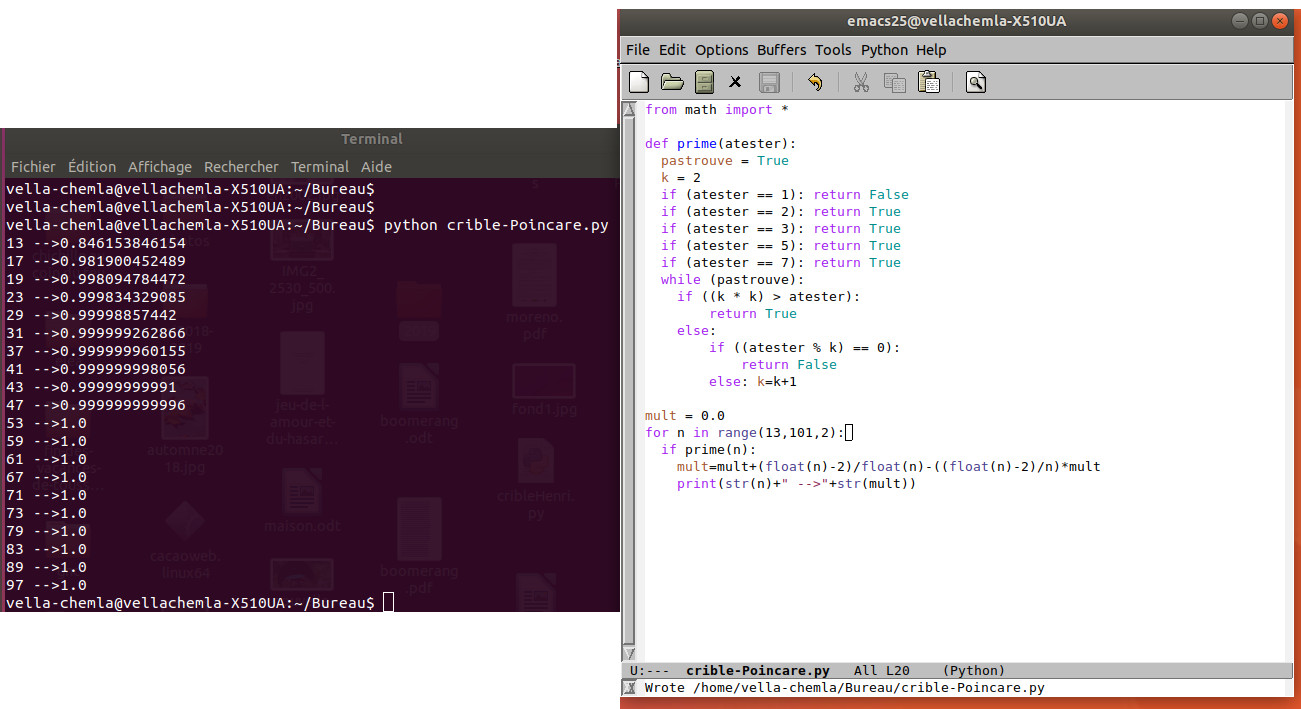The image size is (1301, 709).
Task: Cut selected text with the scissors icon
Action: [861, 83]
